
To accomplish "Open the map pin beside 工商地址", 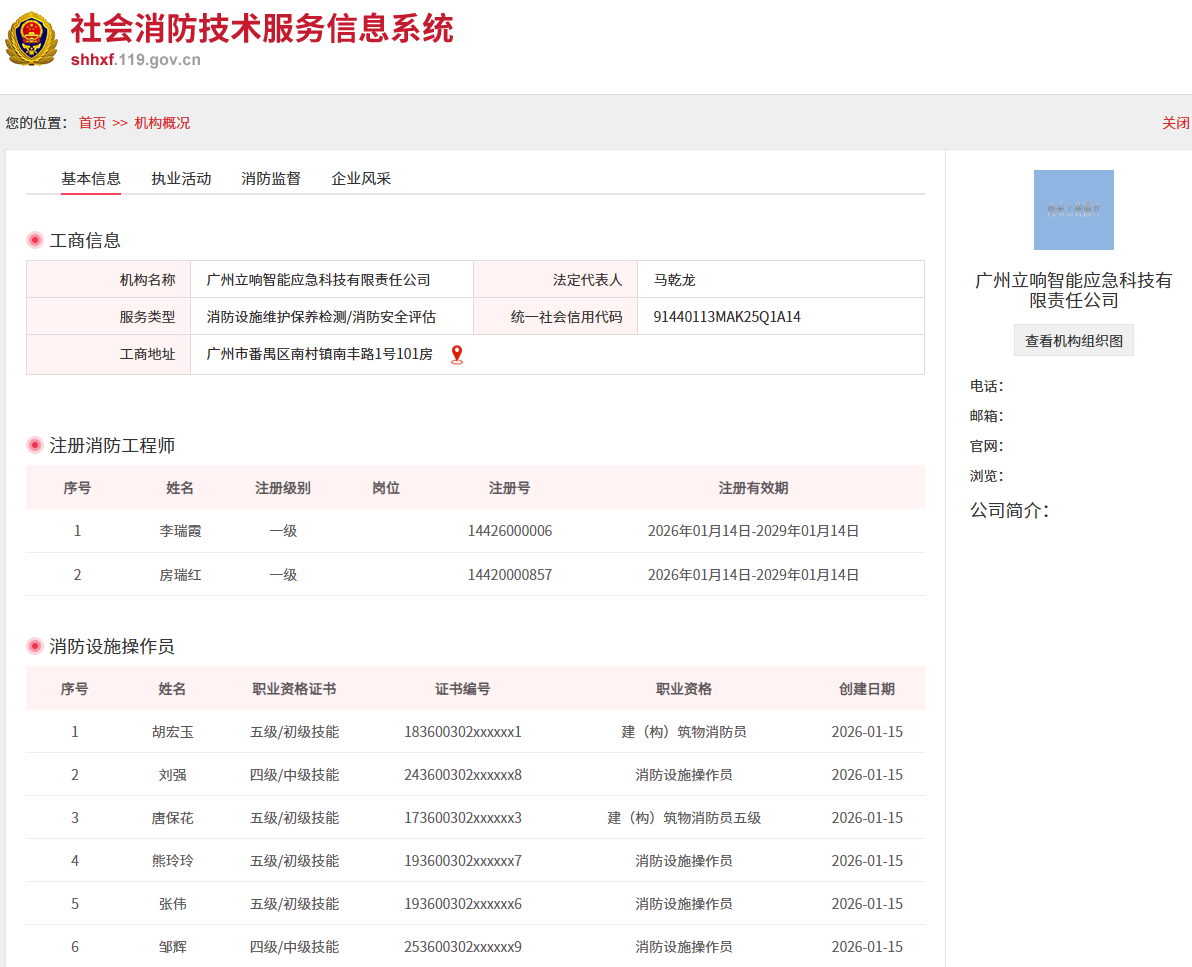I will (457, 355).
